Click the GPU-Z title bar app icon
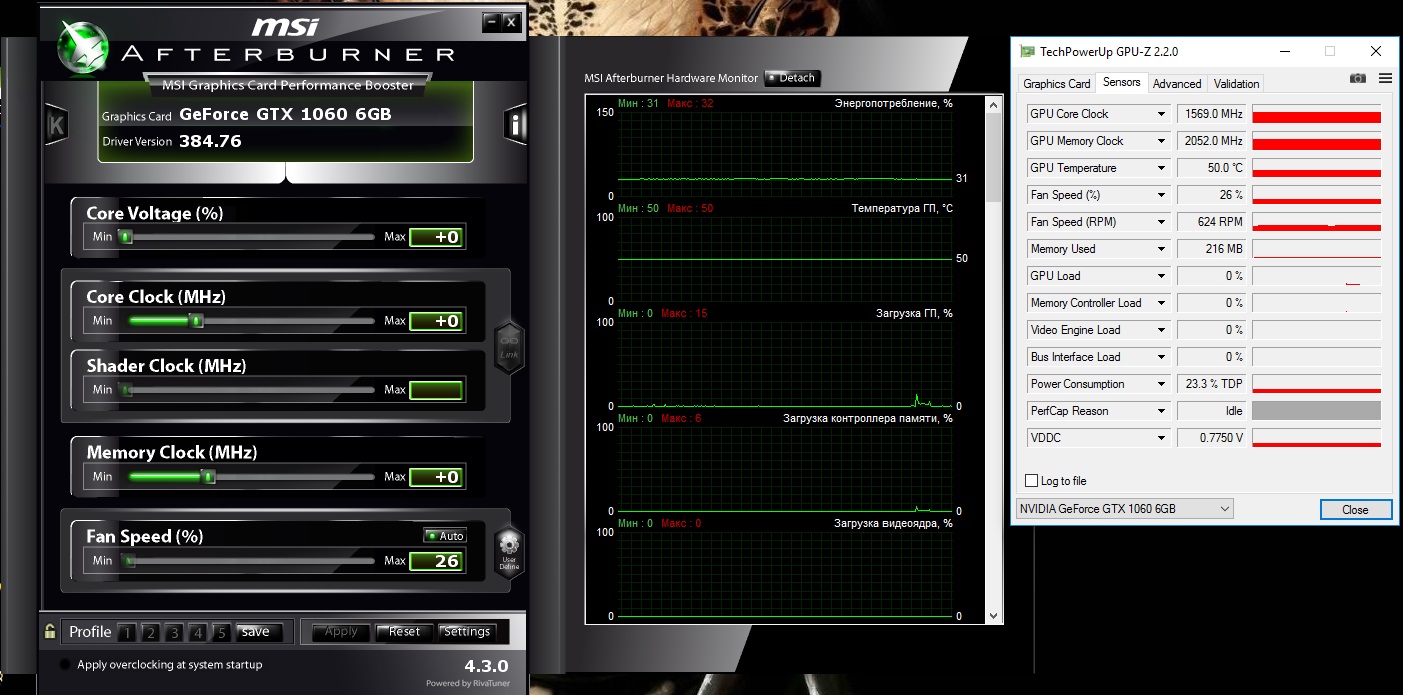Screen dimensions: 1403x695 1027,51
